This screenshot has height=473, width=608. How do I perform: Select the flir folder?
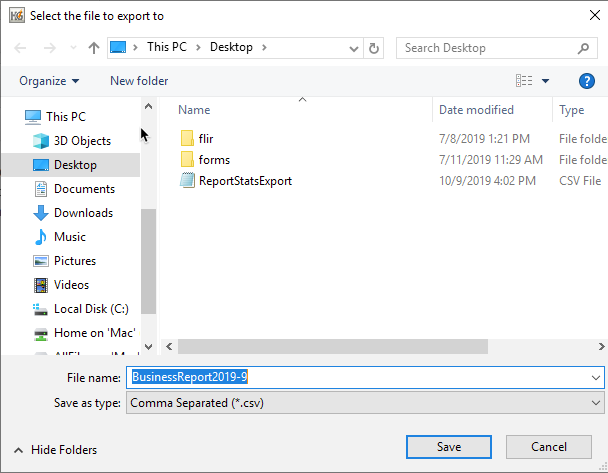[x=206, y=139]
